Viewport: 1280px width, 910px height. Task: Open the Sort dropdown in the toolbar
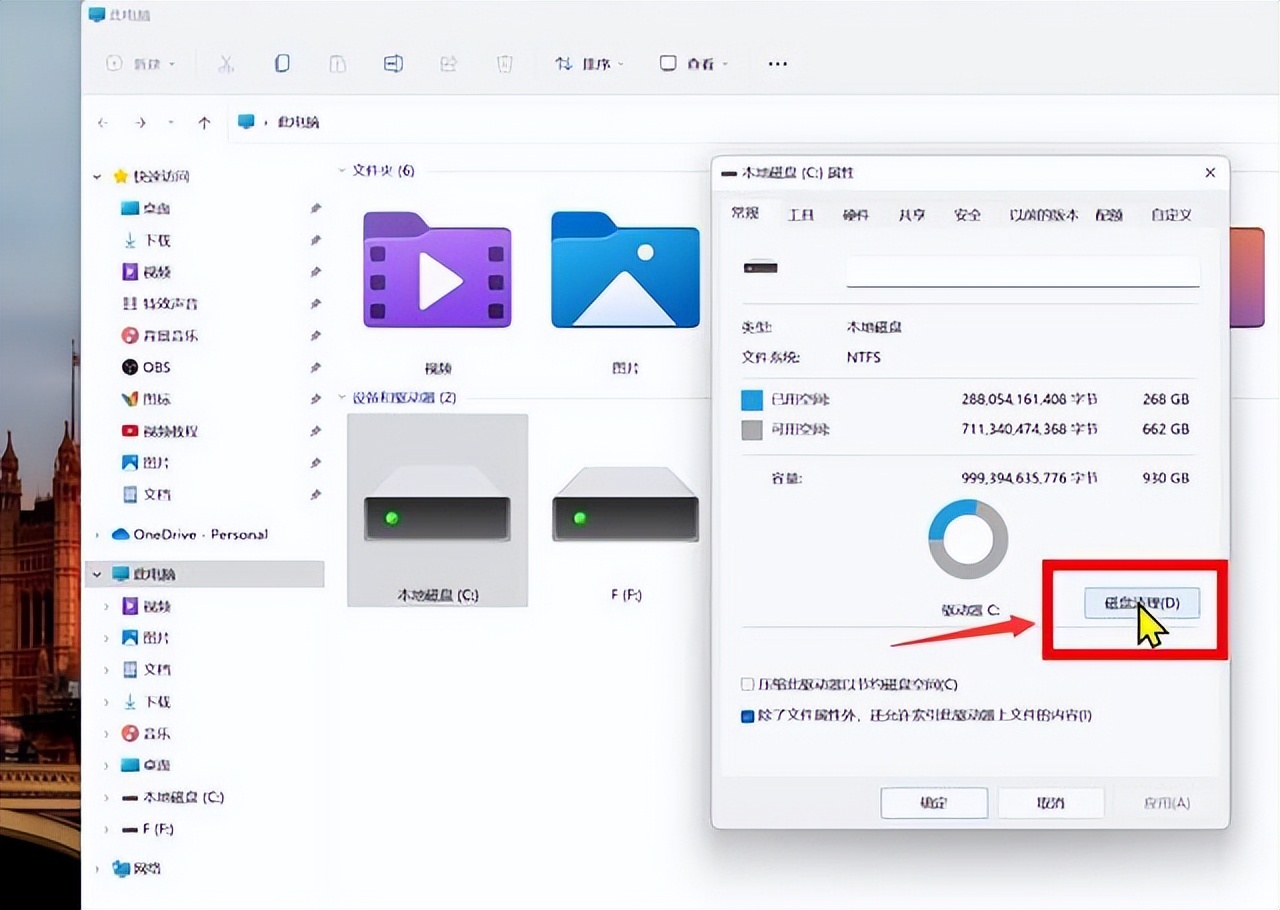click(588, 63)
